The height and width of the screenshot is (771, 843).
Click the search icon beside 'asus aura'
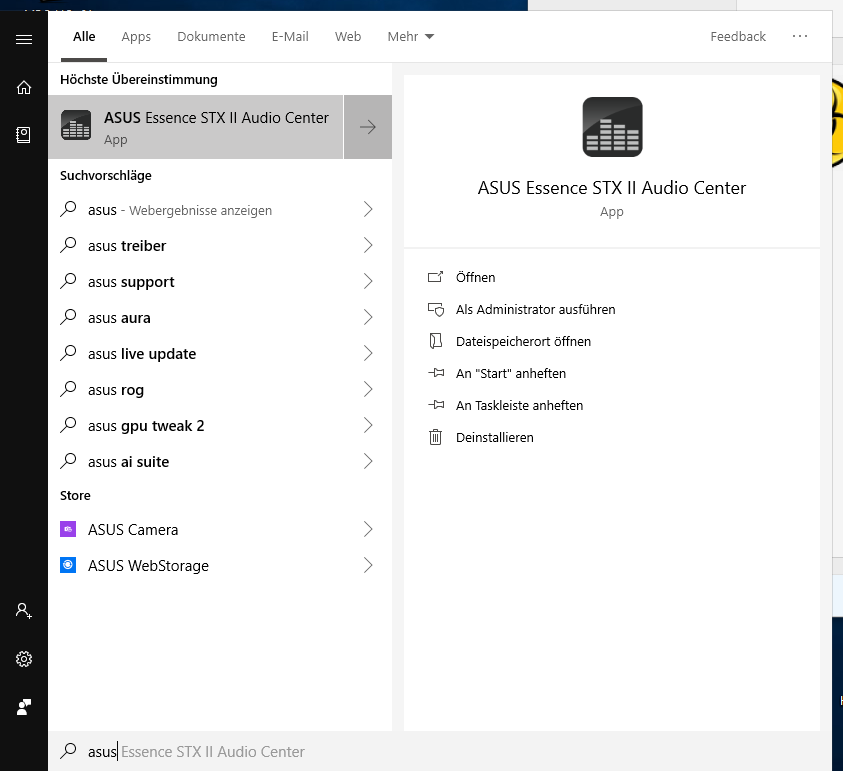pyautogui.click(x=68, y=317)
